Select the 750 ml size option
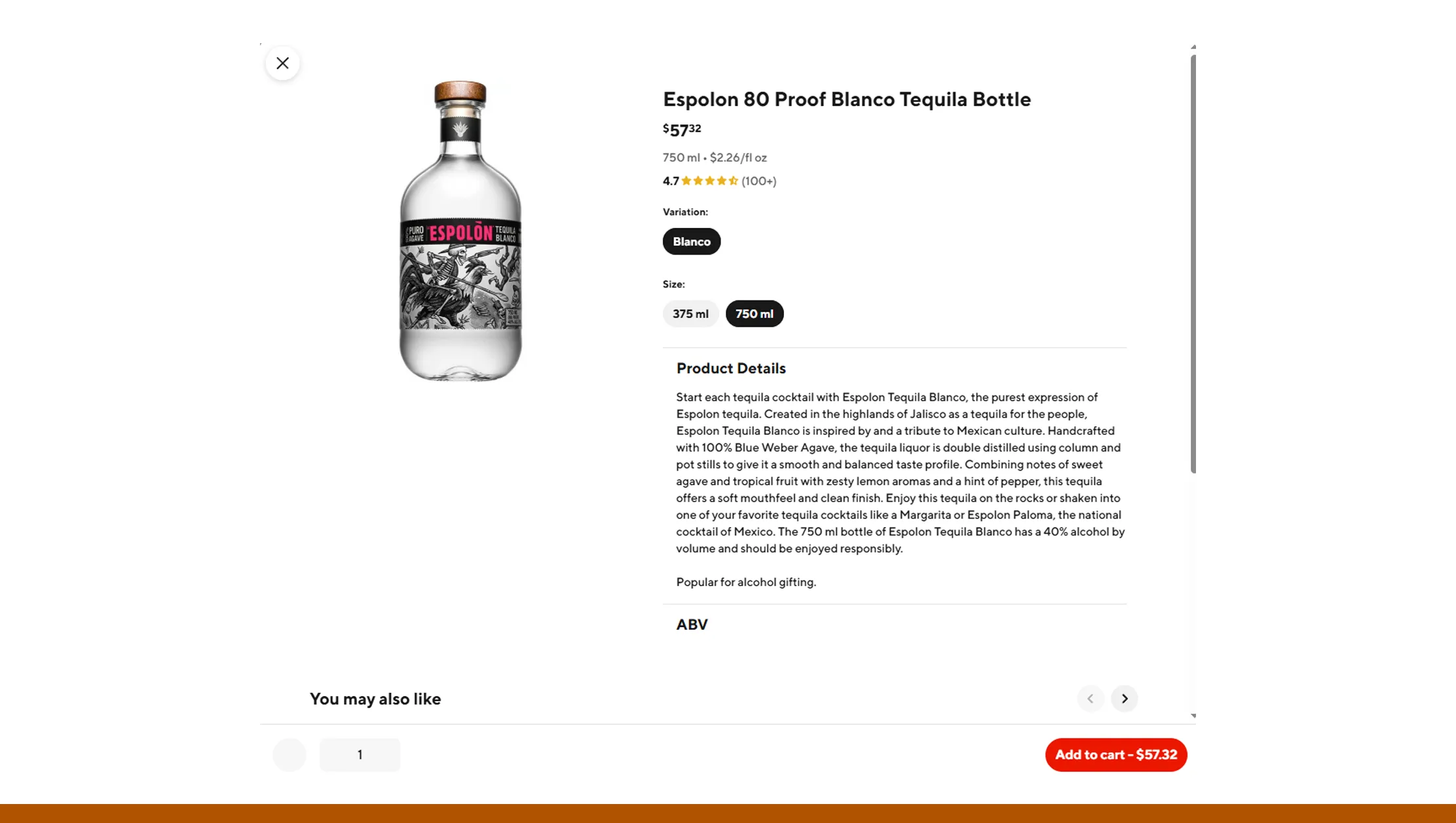 click(755, 314)
